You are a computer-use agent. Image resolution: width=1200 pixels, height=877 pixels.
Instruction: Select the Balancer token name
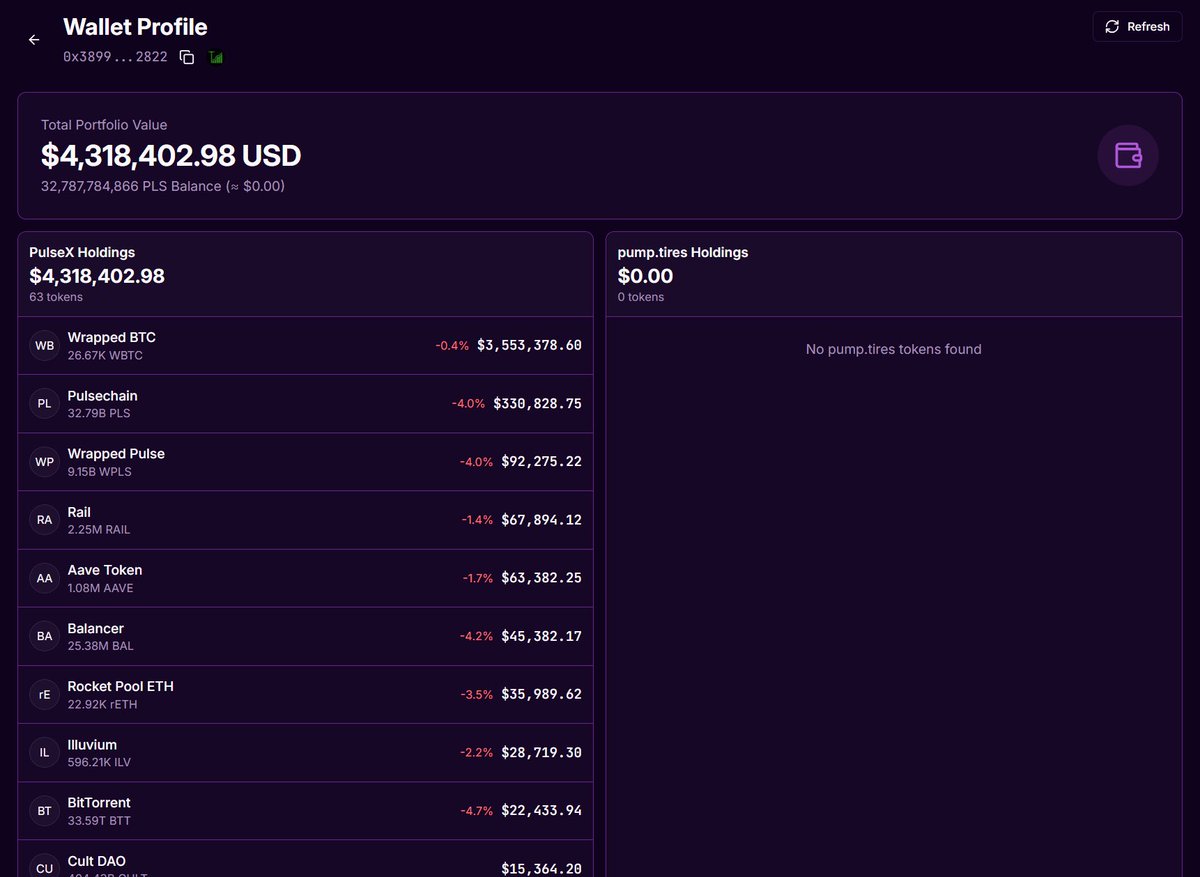pos(96,628)
